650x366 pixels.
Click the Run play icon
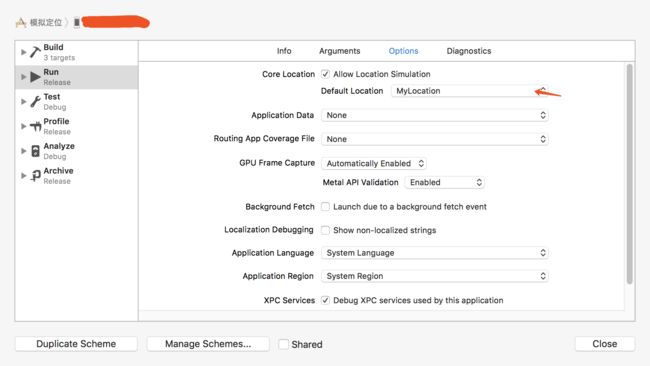[x=36, y=77]
